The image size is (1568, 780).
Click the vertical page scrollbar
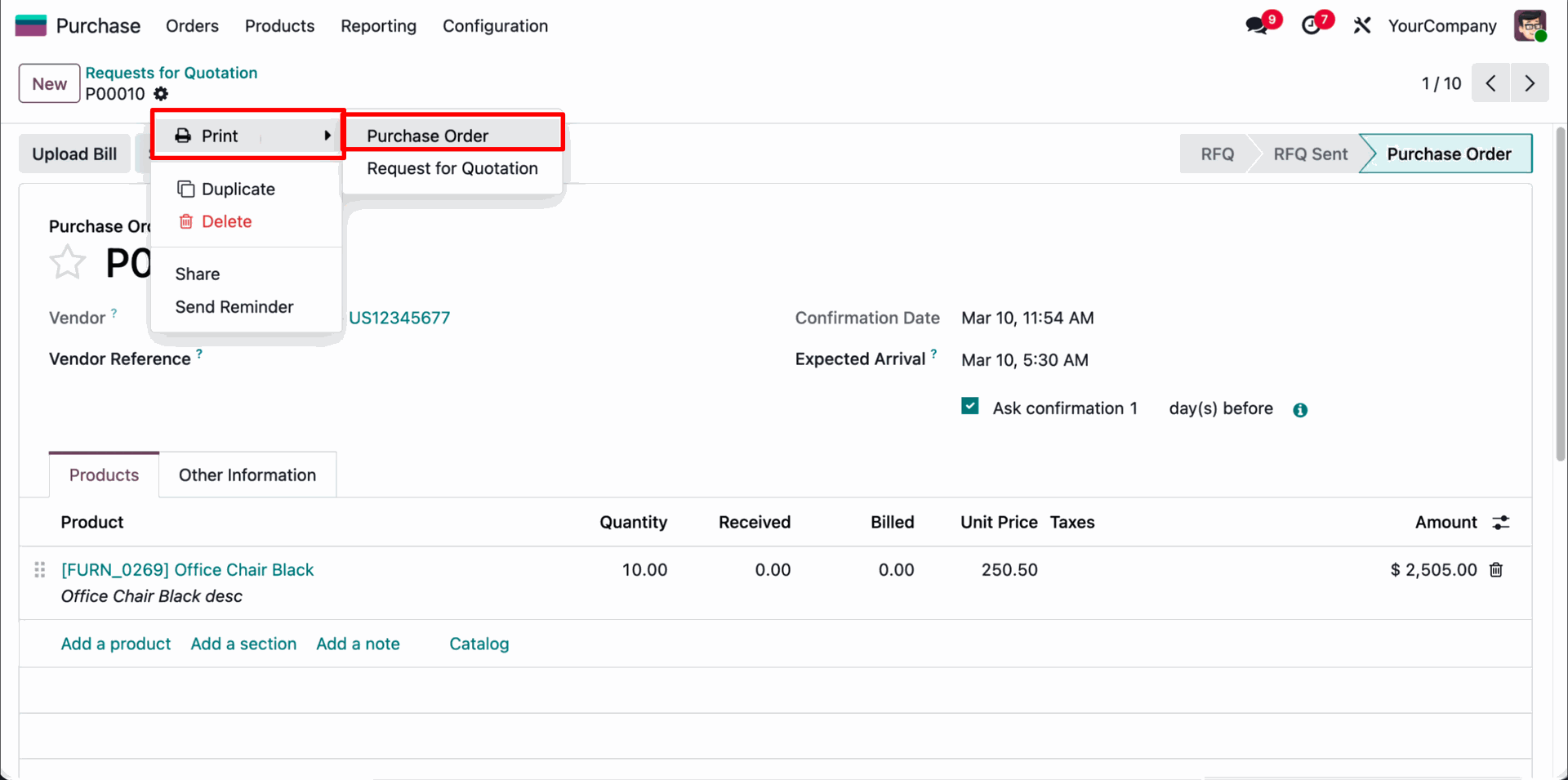click(1561, 294)
